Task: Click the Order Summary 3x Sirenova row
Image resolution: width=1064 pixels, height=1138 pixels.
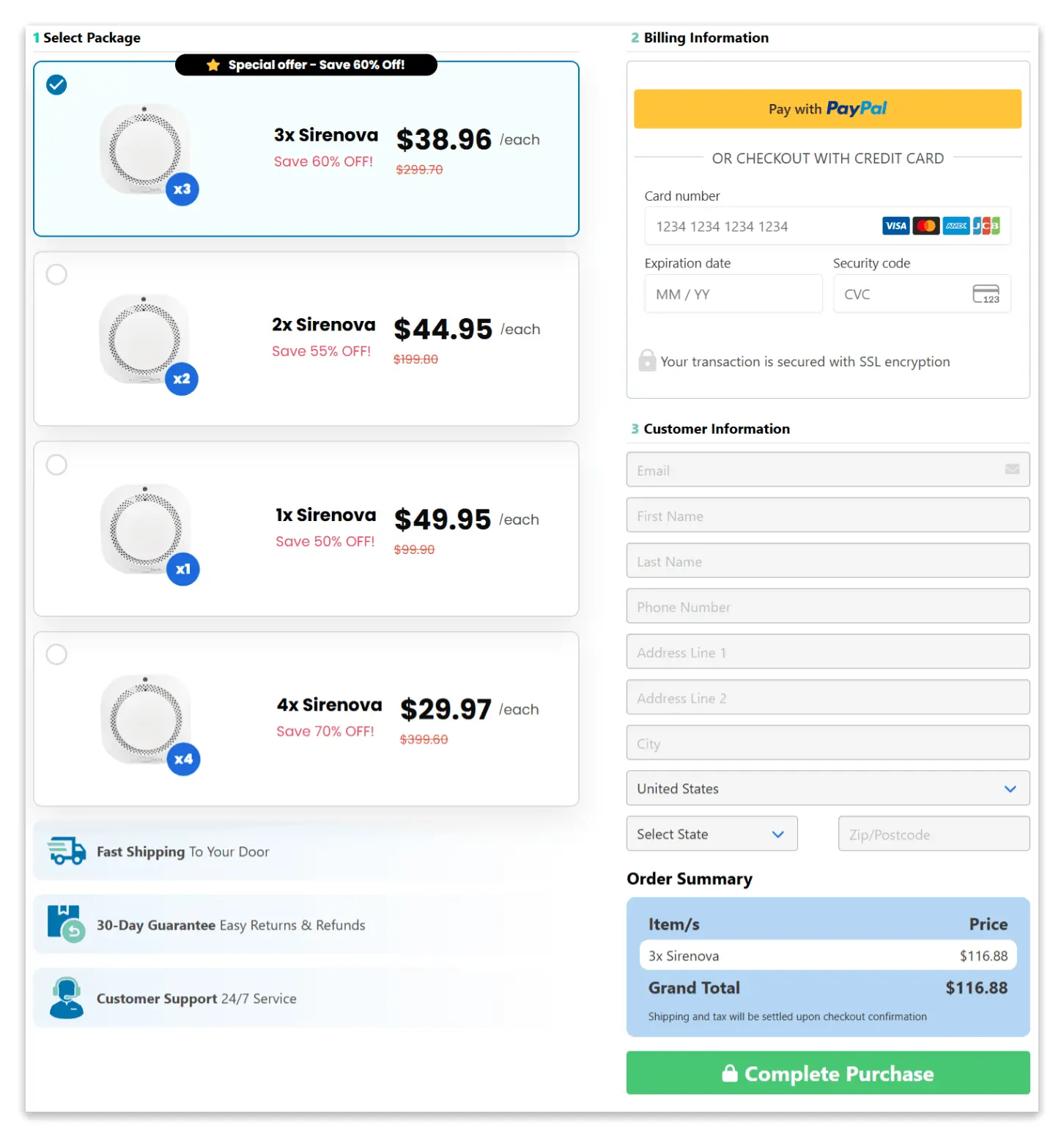Action: pyautogui.click(x=827, y=955)
